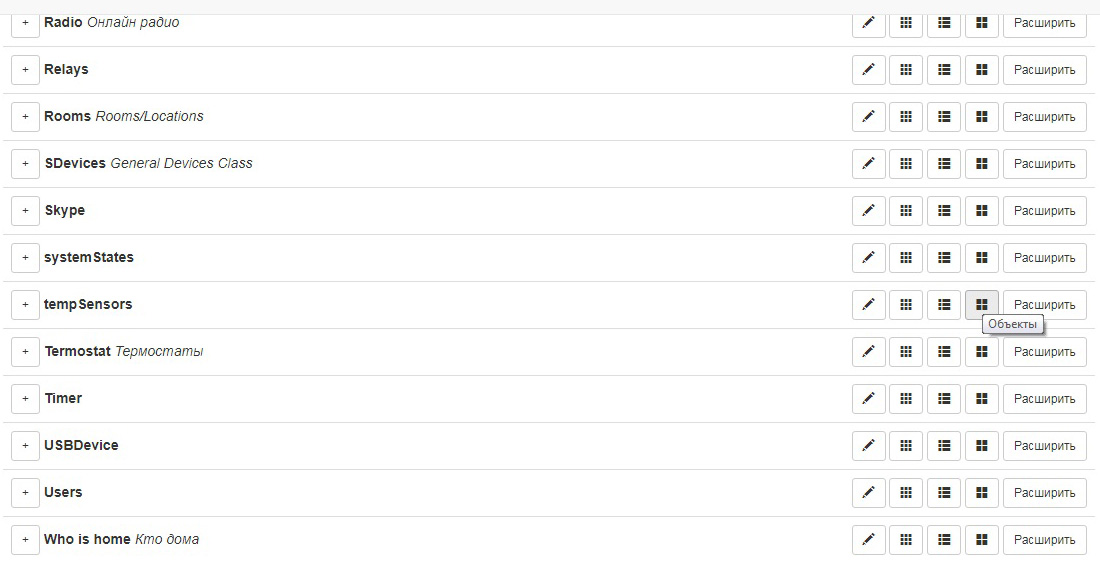Expand the Radio class with plus button
Viewport: 1100px width, 564px height.
(25, 23)
